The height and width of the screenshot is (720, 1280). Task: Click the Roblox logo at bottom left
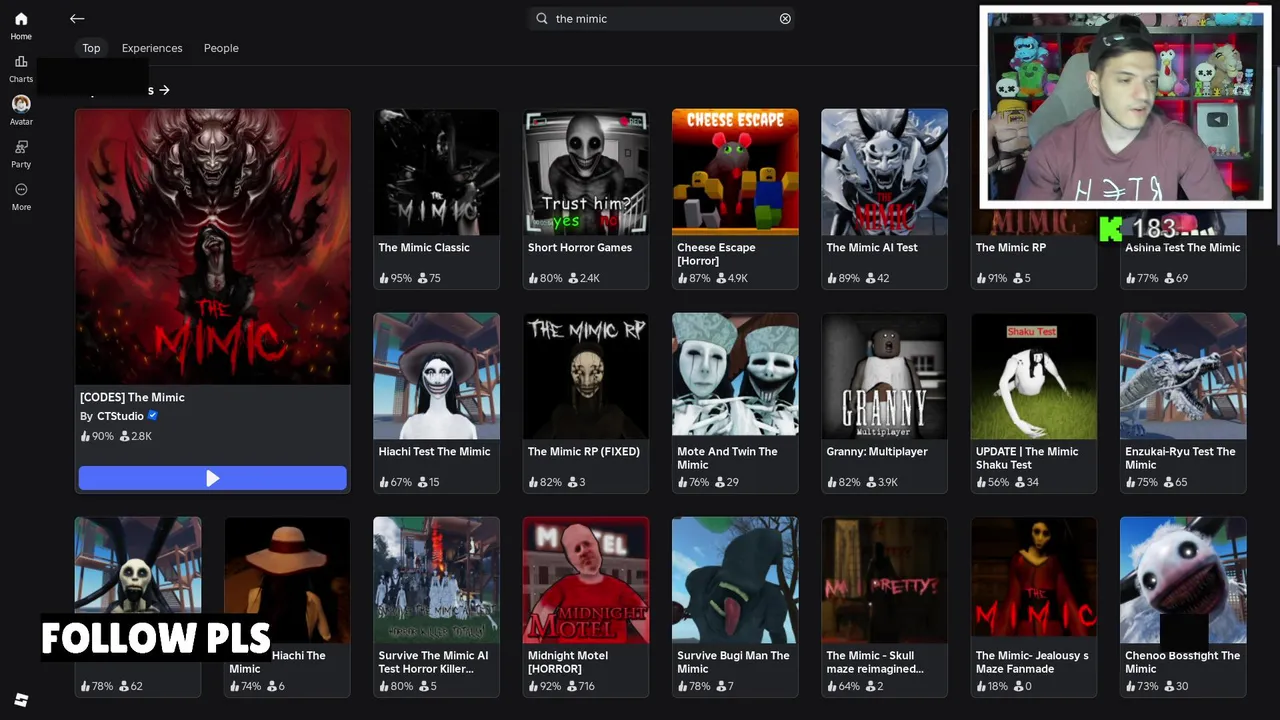pos(21,700)
